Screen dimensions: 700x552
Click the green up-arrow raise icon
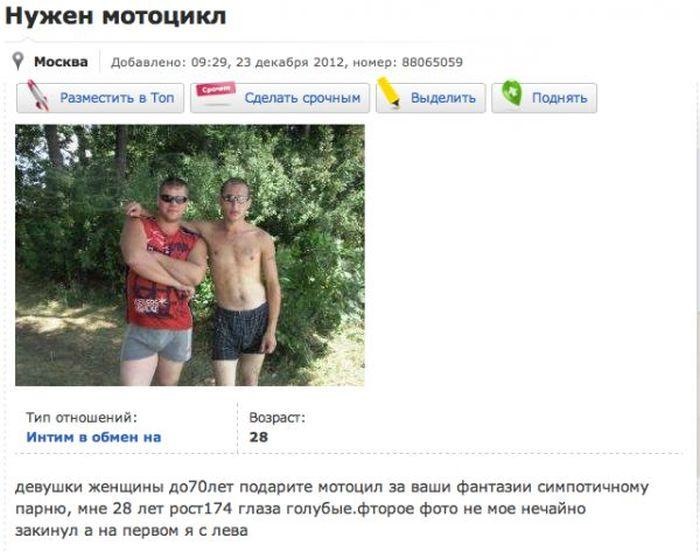[512, 93]
